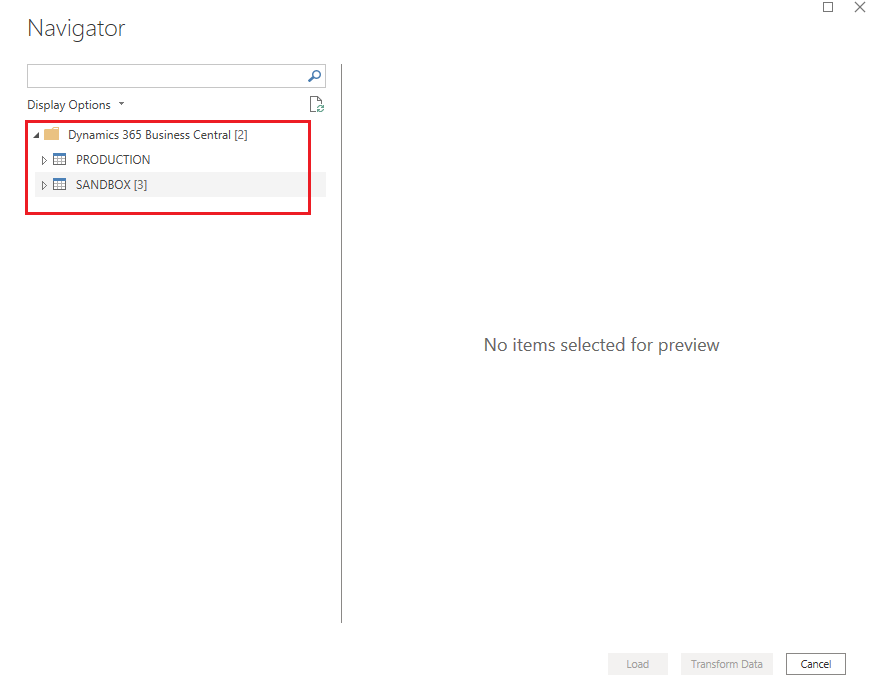Click the Cancel button
The image size is (875, 692).
816,664
